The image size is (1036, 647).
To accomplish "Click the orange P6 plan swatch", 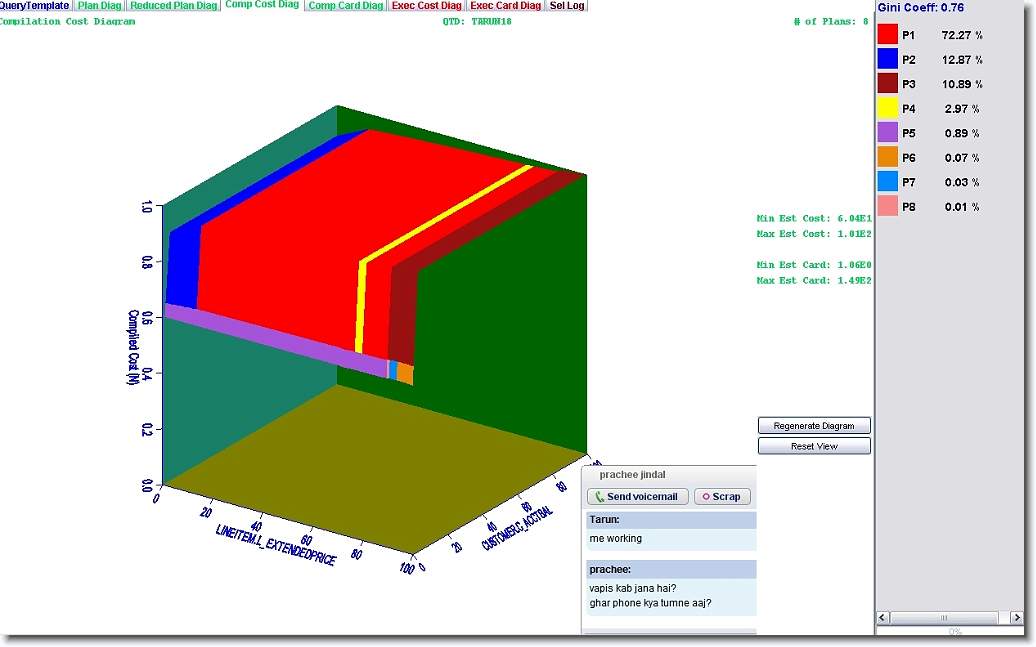I will click(x=887, y=158).
